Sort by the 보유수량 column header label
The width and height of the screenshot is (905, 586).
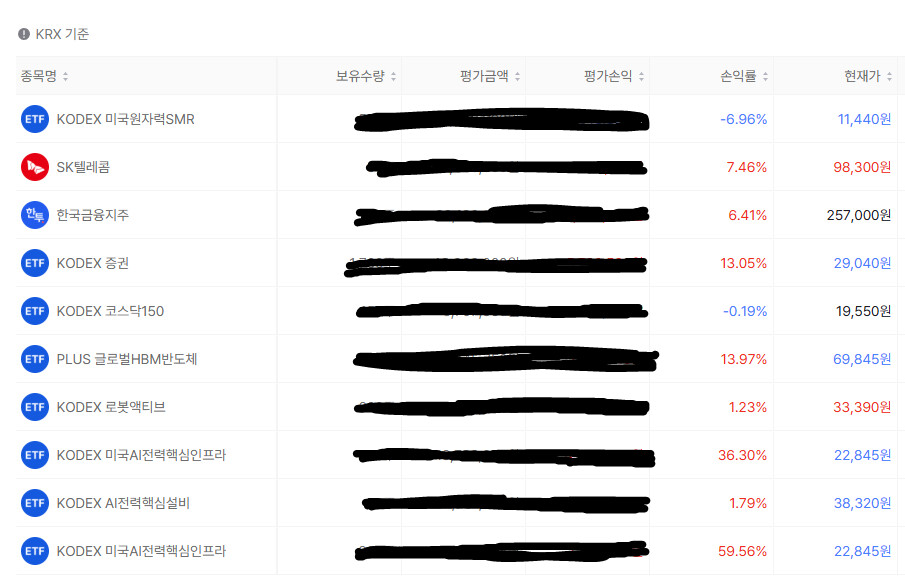(360, 76)
